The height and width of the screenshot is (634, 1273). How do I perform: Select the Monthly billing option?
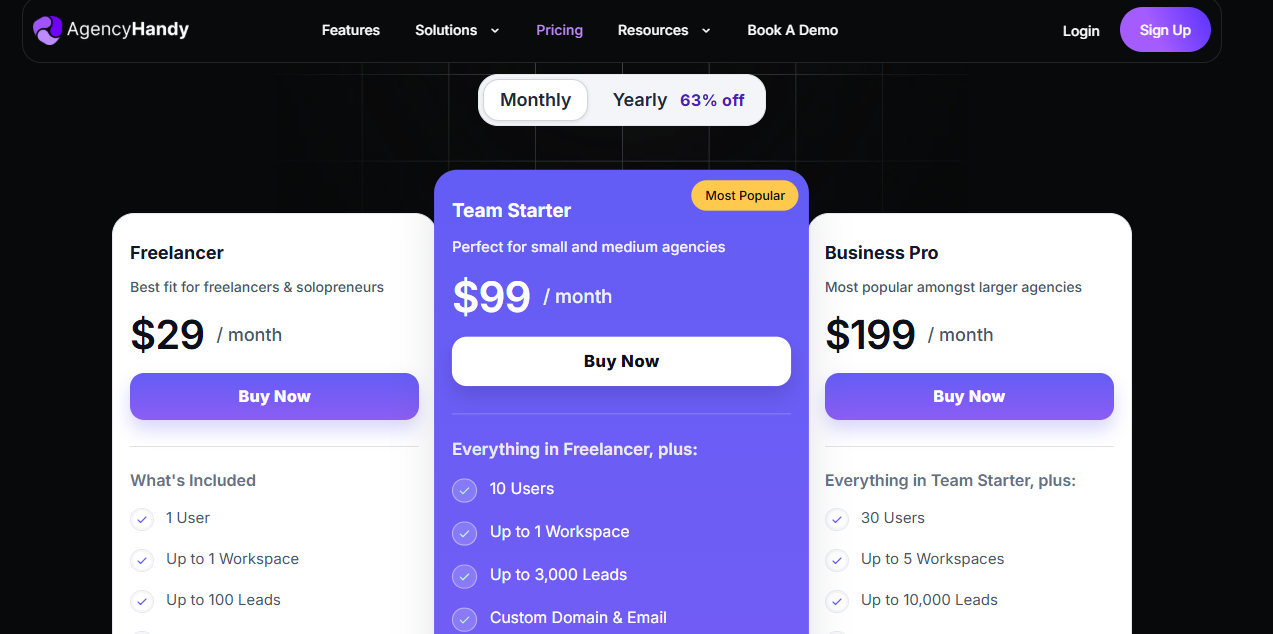(534, 99)
